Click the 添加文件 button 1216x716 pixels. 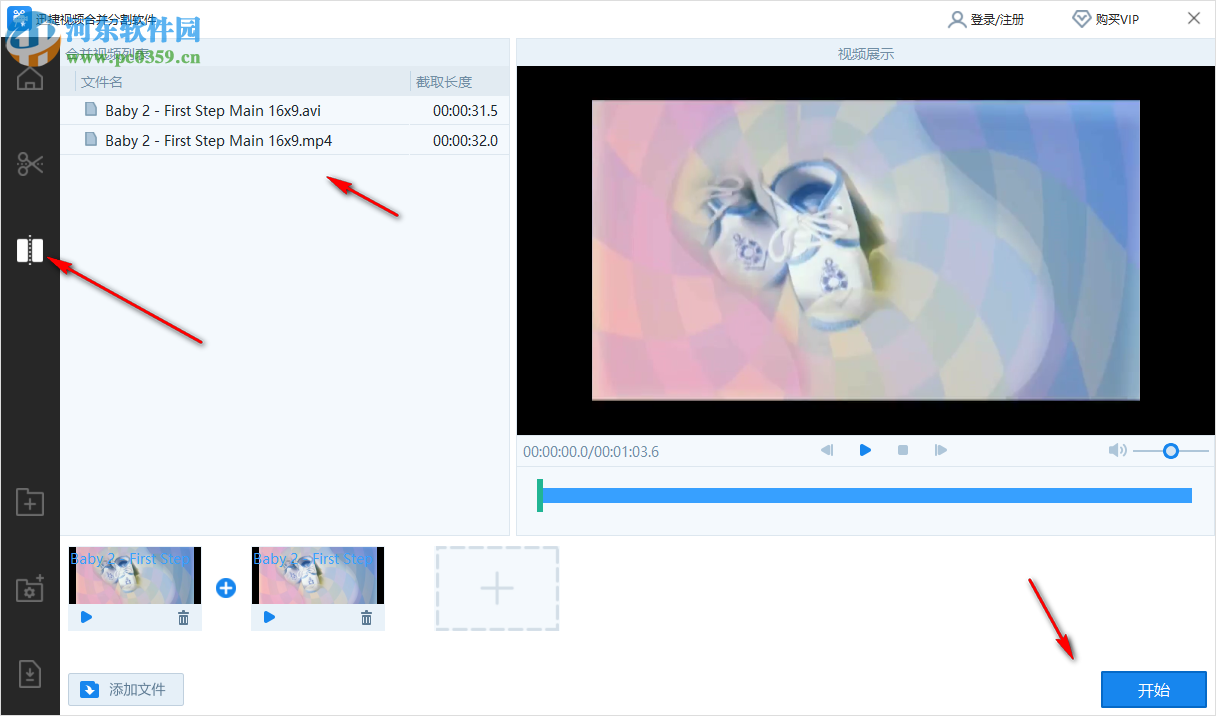126,689
